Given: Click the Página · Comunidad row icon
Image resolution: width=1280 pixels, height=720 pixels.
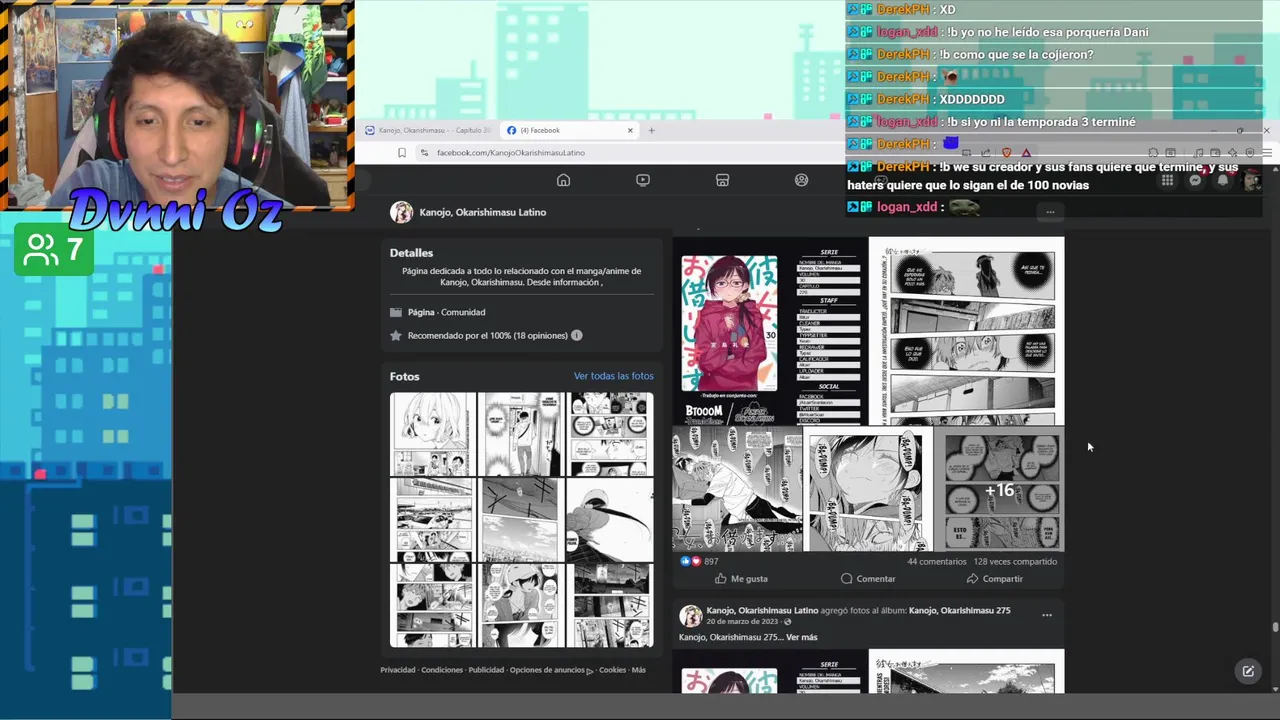Looking at the screenshot, I should click(396, 312).
